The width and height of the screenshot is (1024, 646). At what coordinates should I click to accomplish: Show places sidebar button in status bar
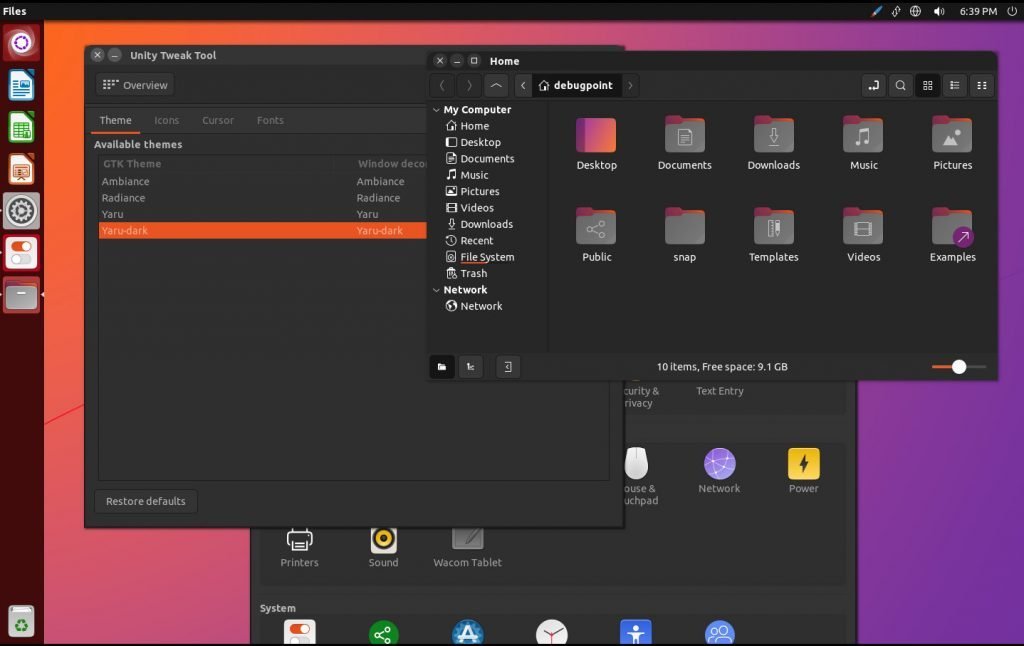tap(442, 367)
